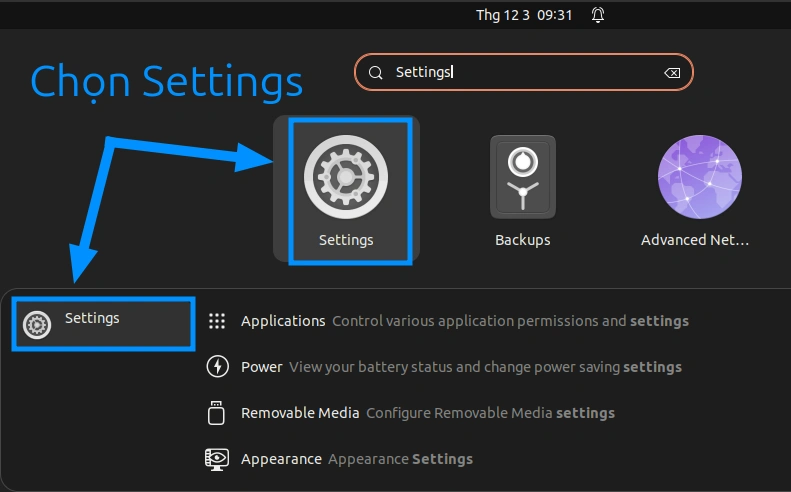Open the Power battery status result text
This screenshot has height=492, width=791.
(x=485, y=367)
